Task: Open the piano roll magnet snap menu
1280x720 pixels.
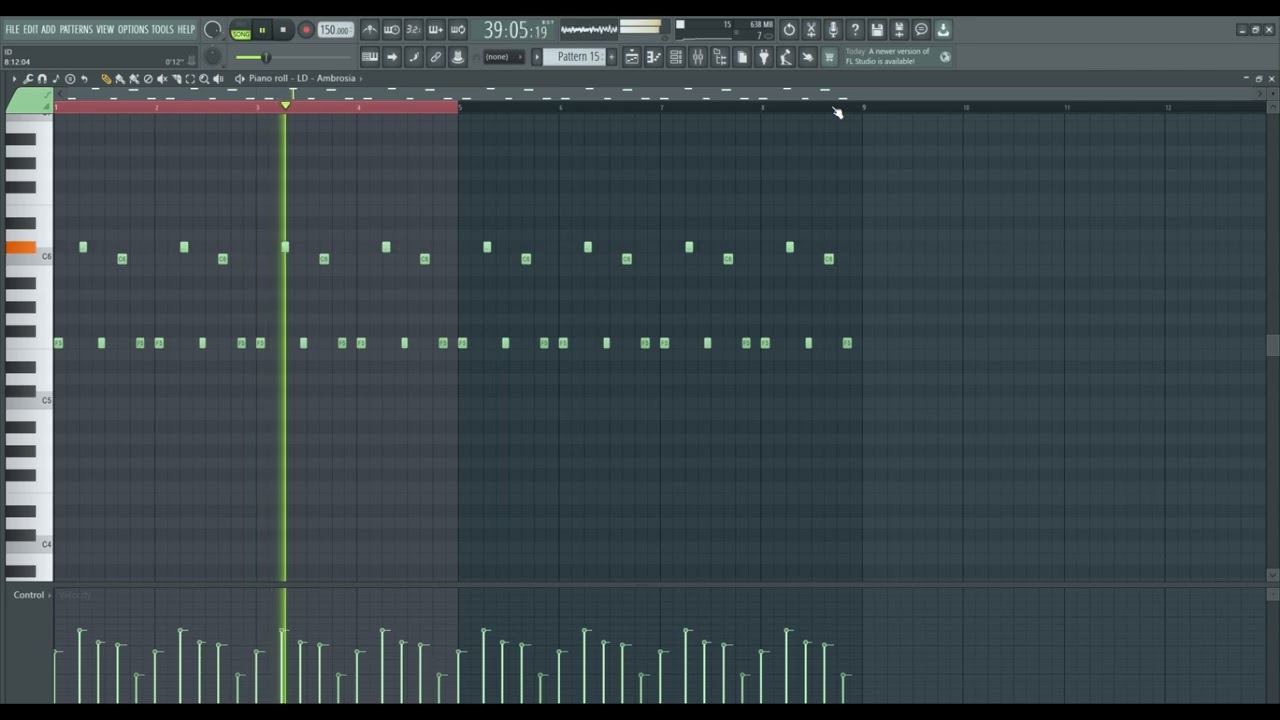Action: click(x=42, y=78)
